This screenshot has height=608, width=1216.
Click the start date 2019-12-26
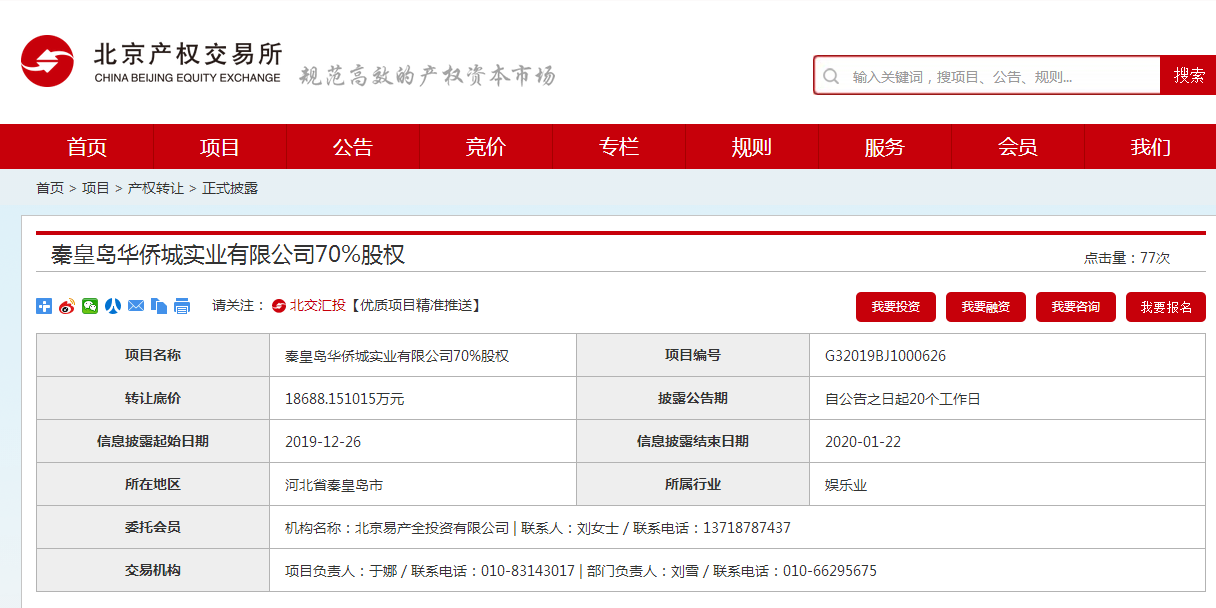pos(323,442)
